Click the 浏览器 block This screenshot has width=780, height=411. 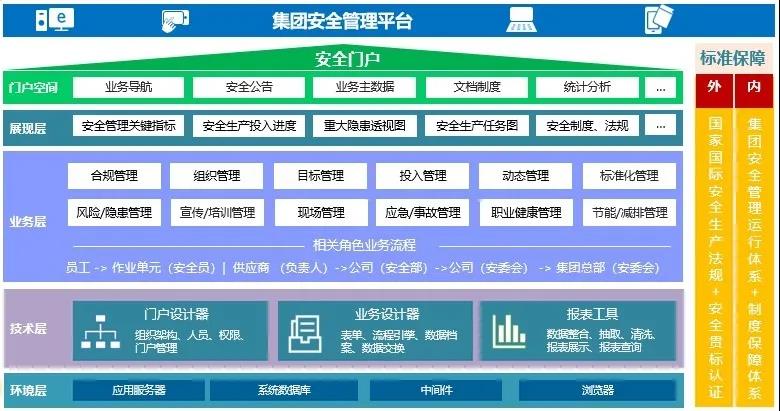click(597, 390)
